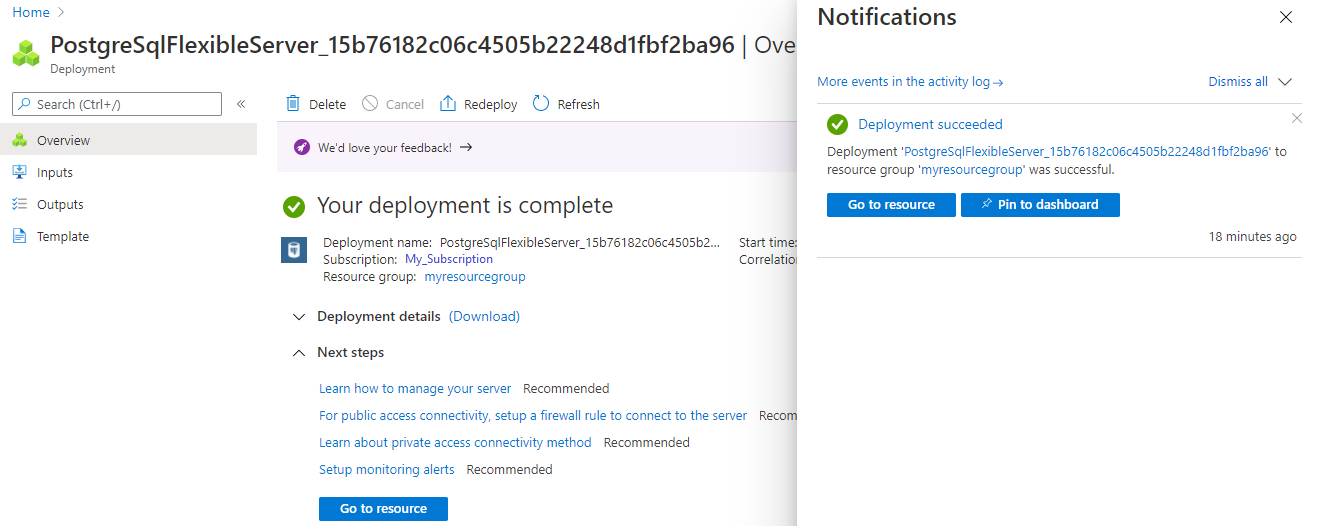The width and height of the screenshot is (1318, 526).
Task: Go to Home breadcrumb
Action: (x=31, y=13)
